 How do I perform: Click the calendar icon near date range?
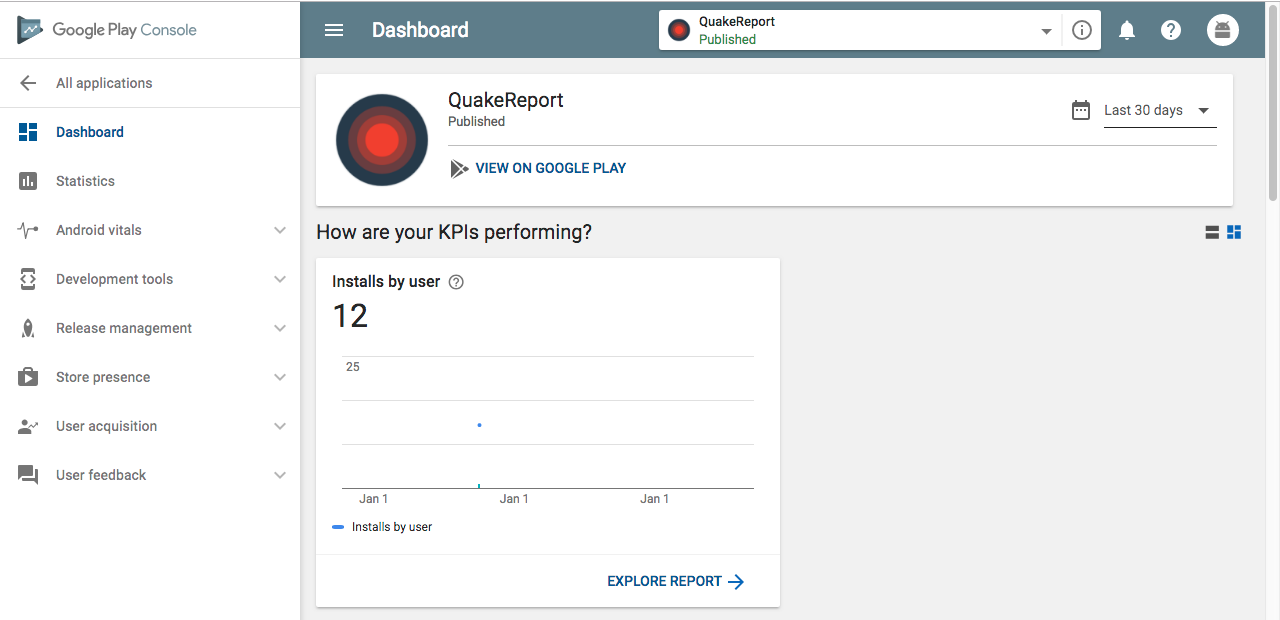1081,110
